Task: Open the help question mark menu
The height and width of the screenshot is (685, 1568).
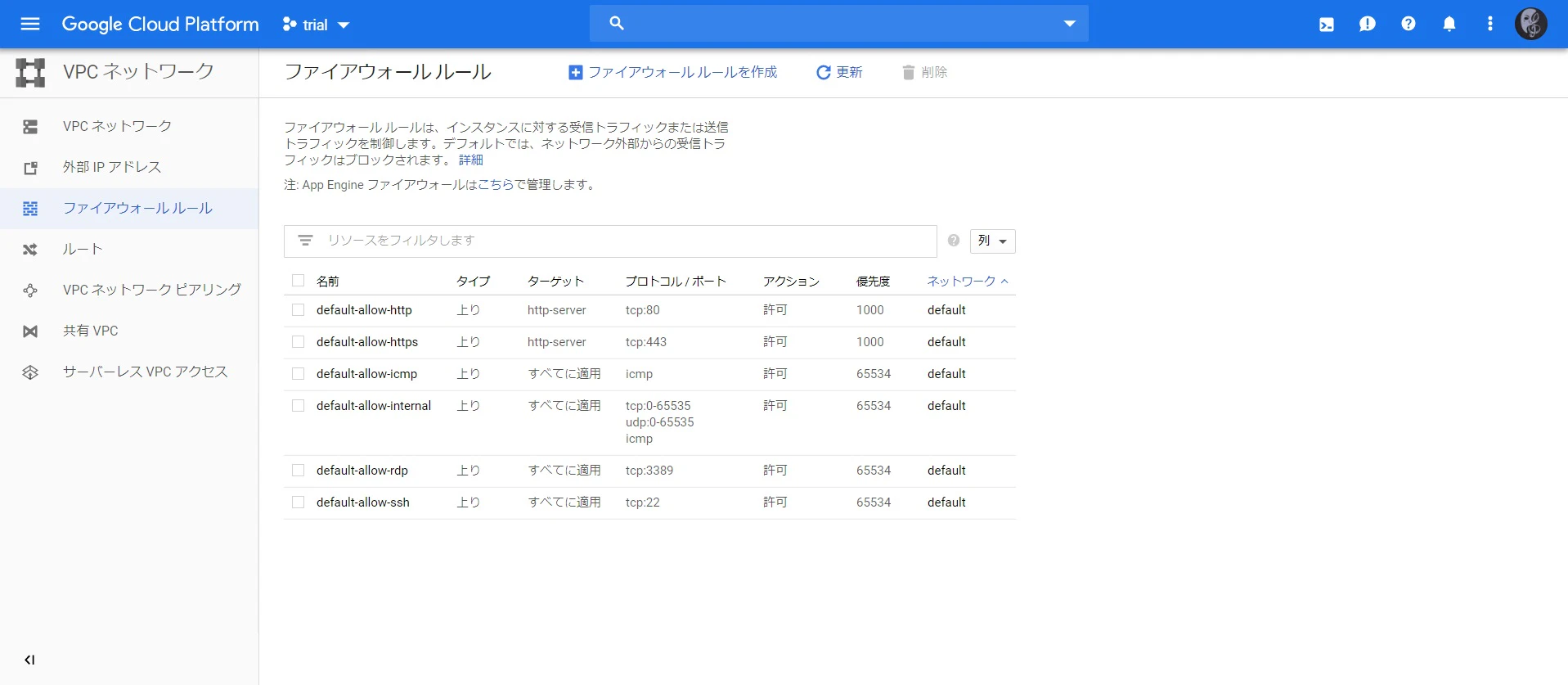Action: pyautogui.click(x=1409, y=25)
